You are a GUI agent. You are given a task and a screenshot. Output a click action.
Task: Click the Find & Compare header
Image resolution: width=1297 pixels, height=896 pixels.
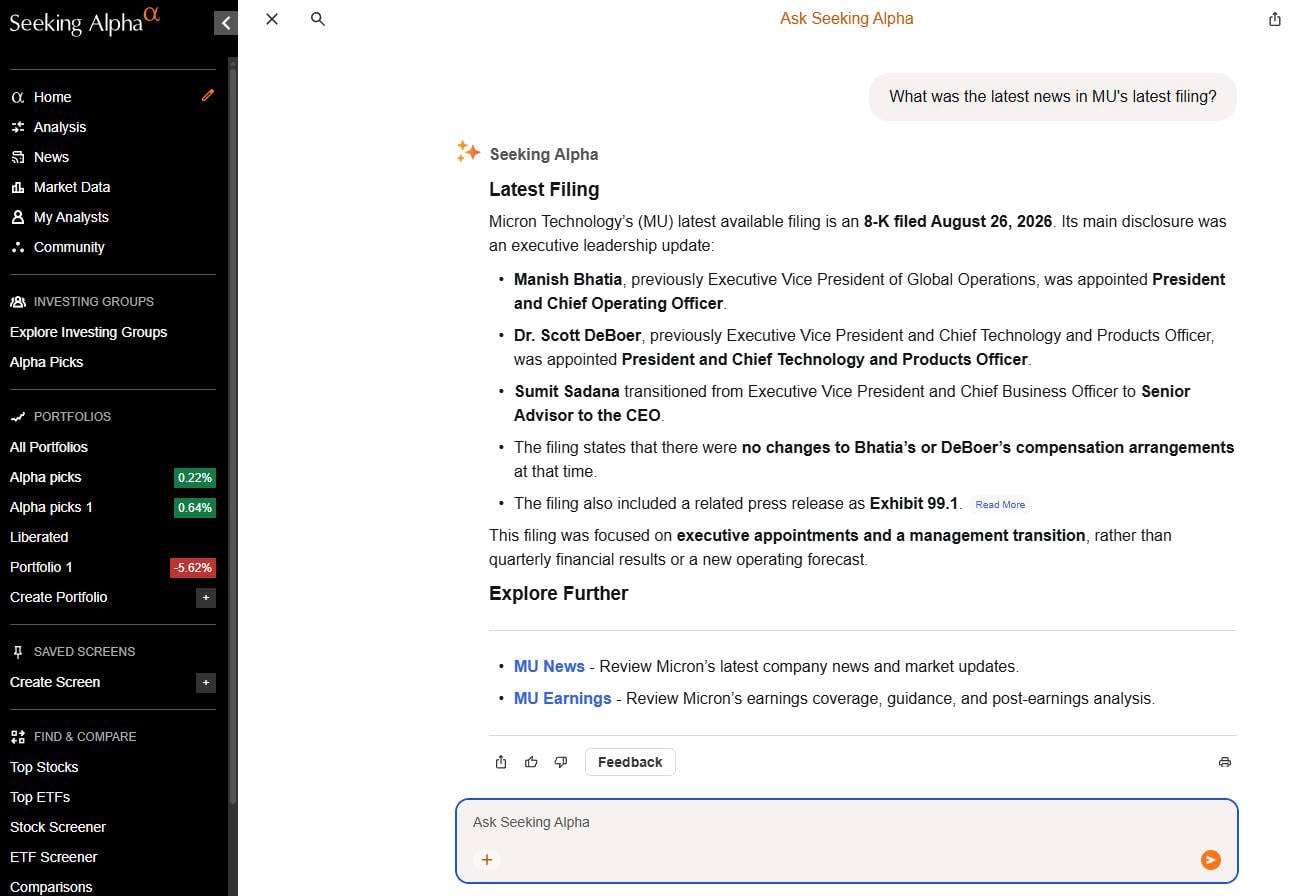click(73, 736)
